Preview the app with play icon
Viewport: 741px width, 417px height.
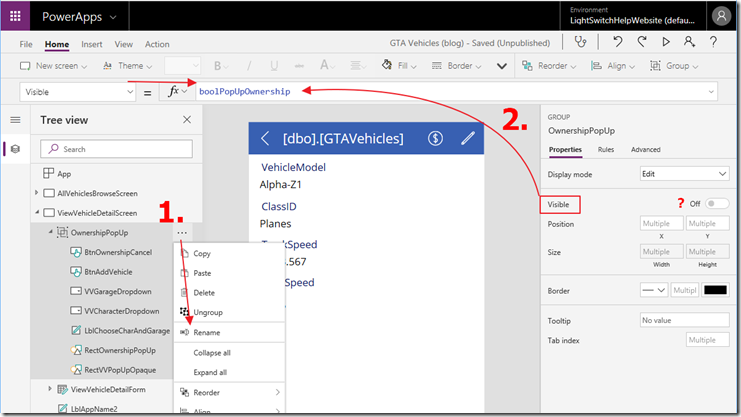666,42
